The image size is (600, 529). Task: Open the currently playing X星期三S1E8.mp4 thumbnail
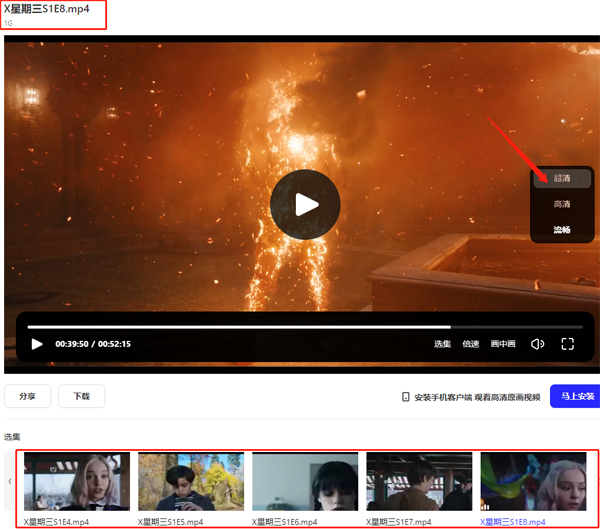pos(533,481)
